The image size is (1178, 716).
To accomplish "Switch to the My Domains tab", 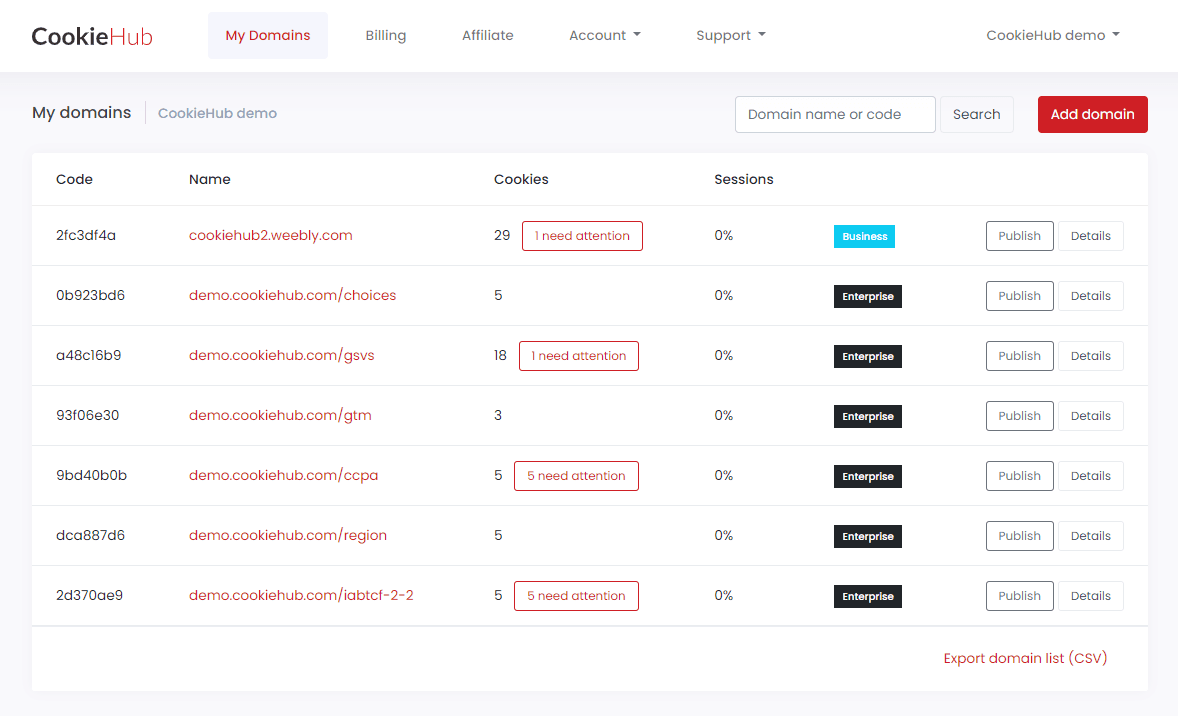I will click(x=267, y=35).
